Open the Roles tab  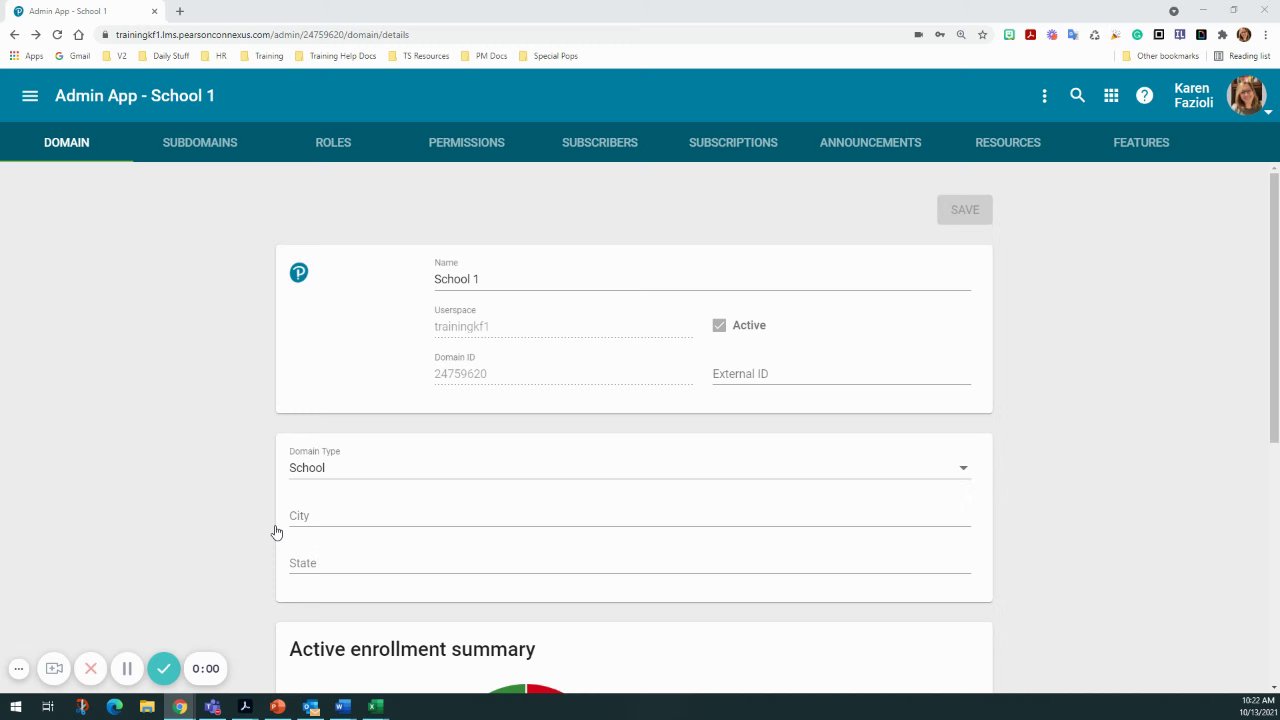pyautogui.click(x=333, y=142)
